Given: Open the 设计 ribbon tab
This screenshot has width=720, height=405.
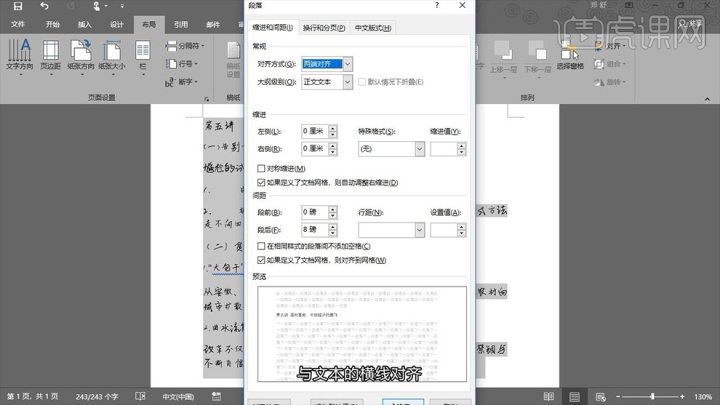Looking at the screenshot, I should (x=117, y=24).
